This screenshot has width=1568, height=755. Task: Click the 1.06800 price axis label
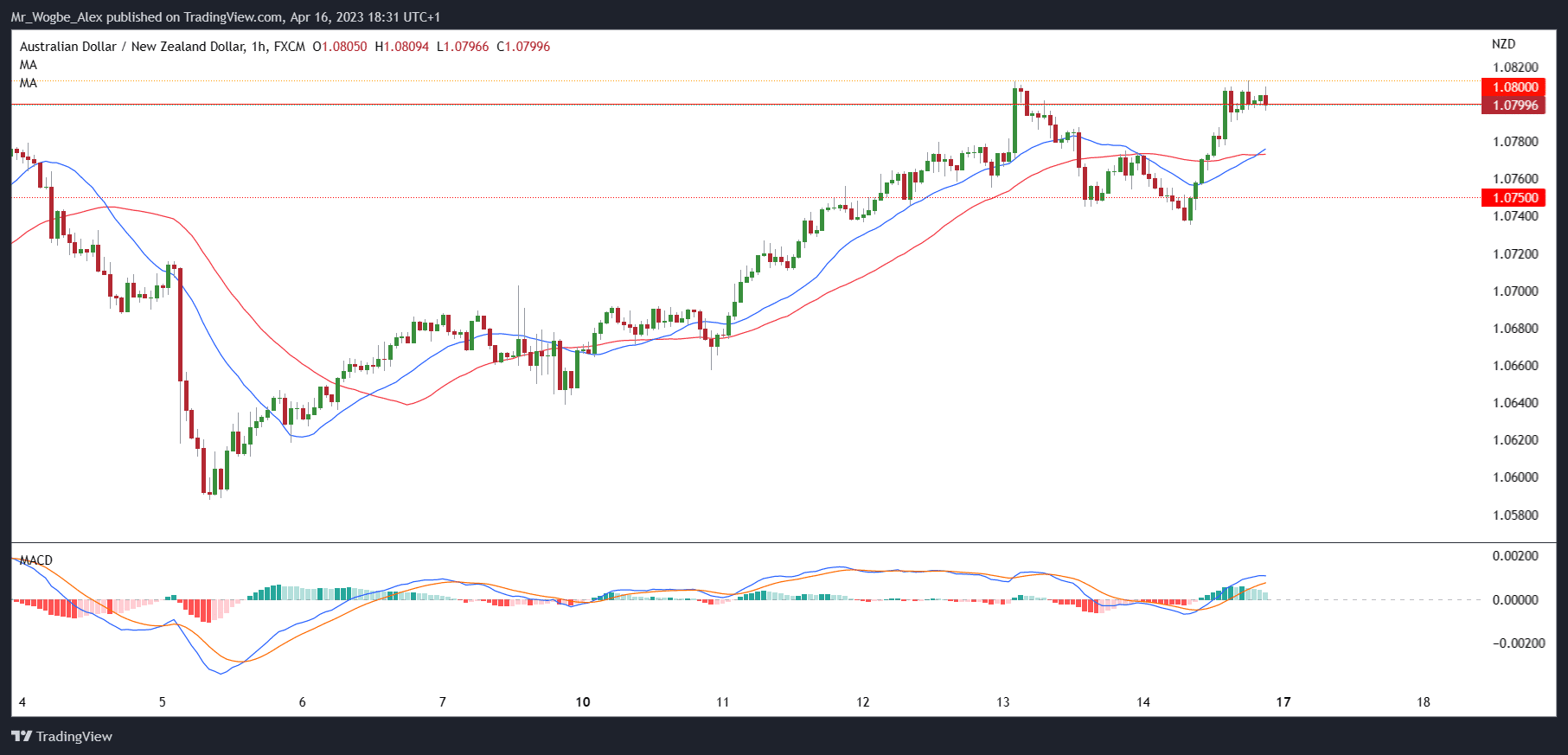point(1515,329)
